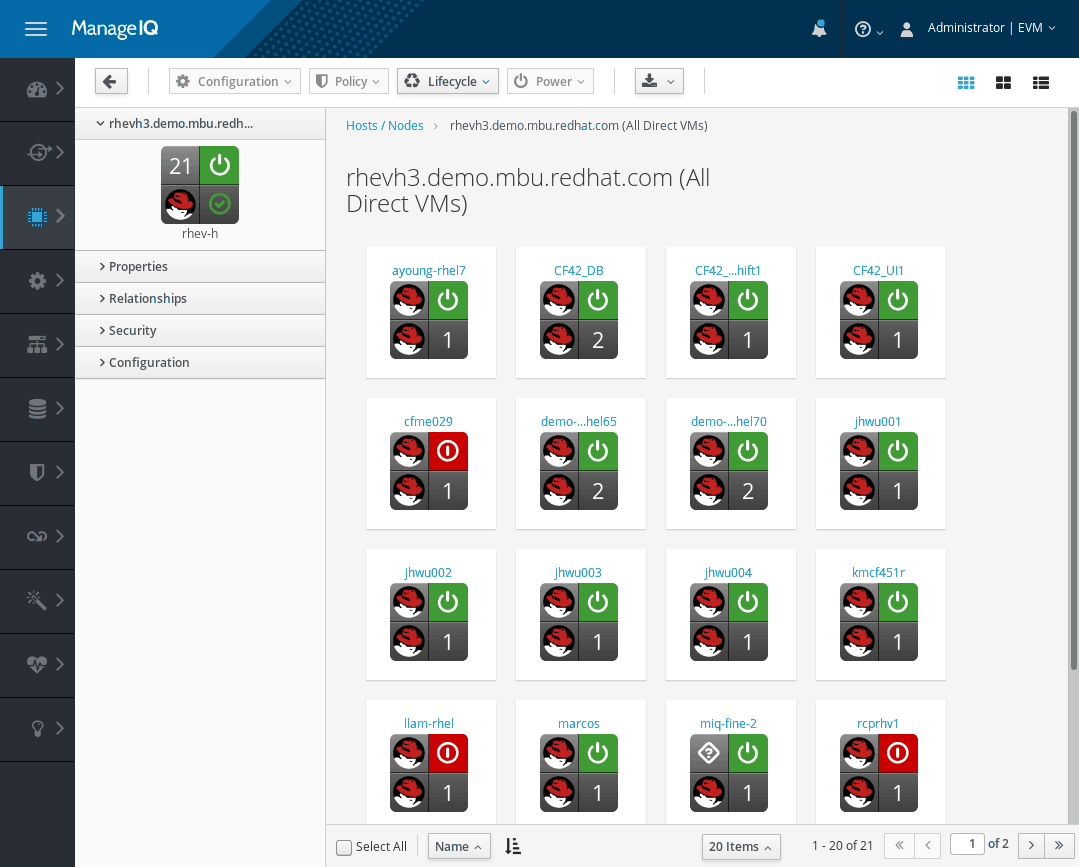
Task: Open the 20 Items per-page dropdown
Action: (740, 846)
